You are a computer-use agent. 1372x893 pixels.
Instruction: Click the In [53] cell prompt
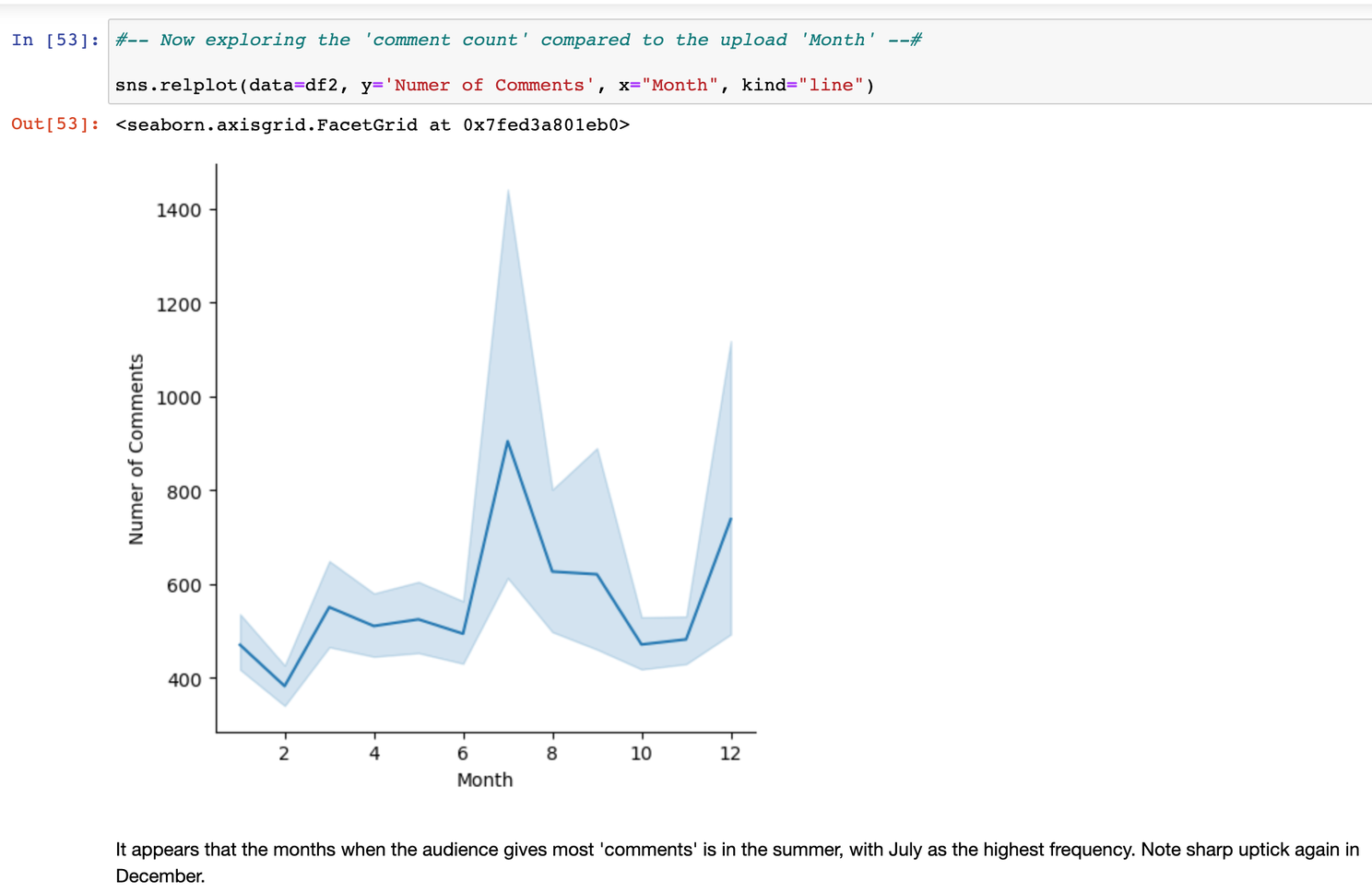(54, 40)
